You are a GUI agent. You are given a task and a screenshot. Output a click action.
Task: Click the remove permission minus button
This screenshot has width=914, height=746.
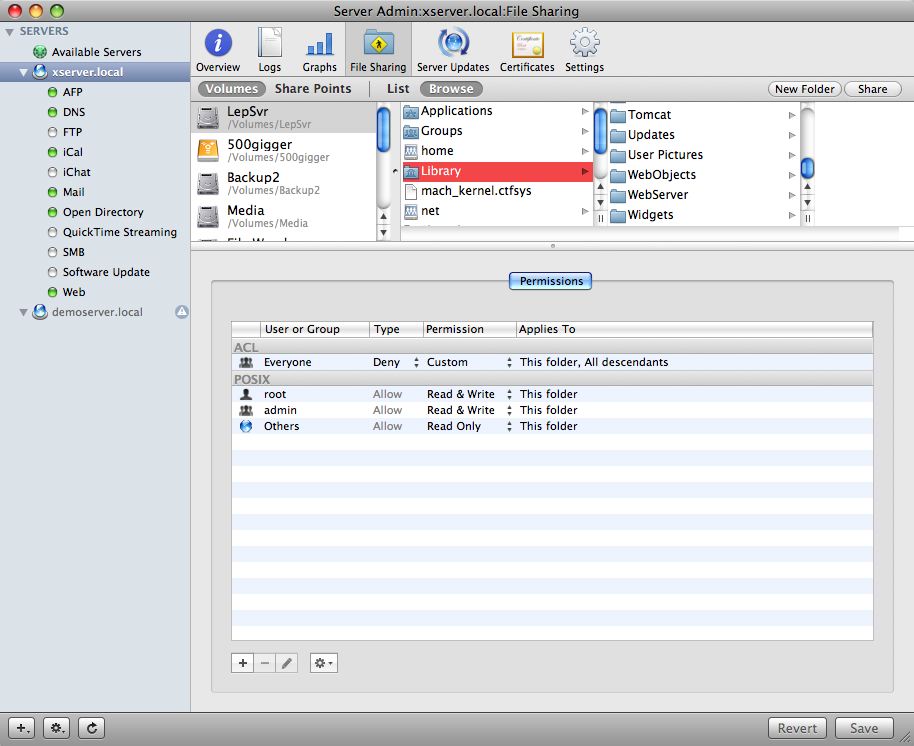click(x=265, y=663)
